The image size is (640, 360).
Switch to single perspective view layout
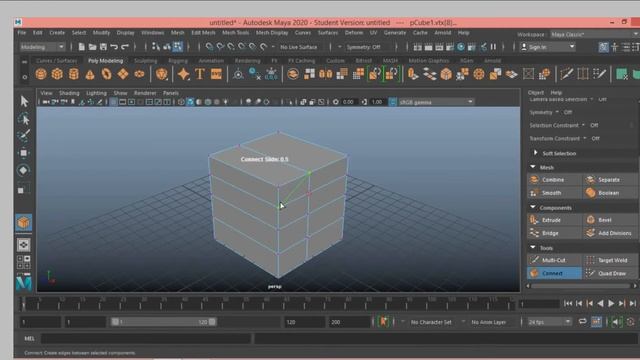[x=23, y=244]
